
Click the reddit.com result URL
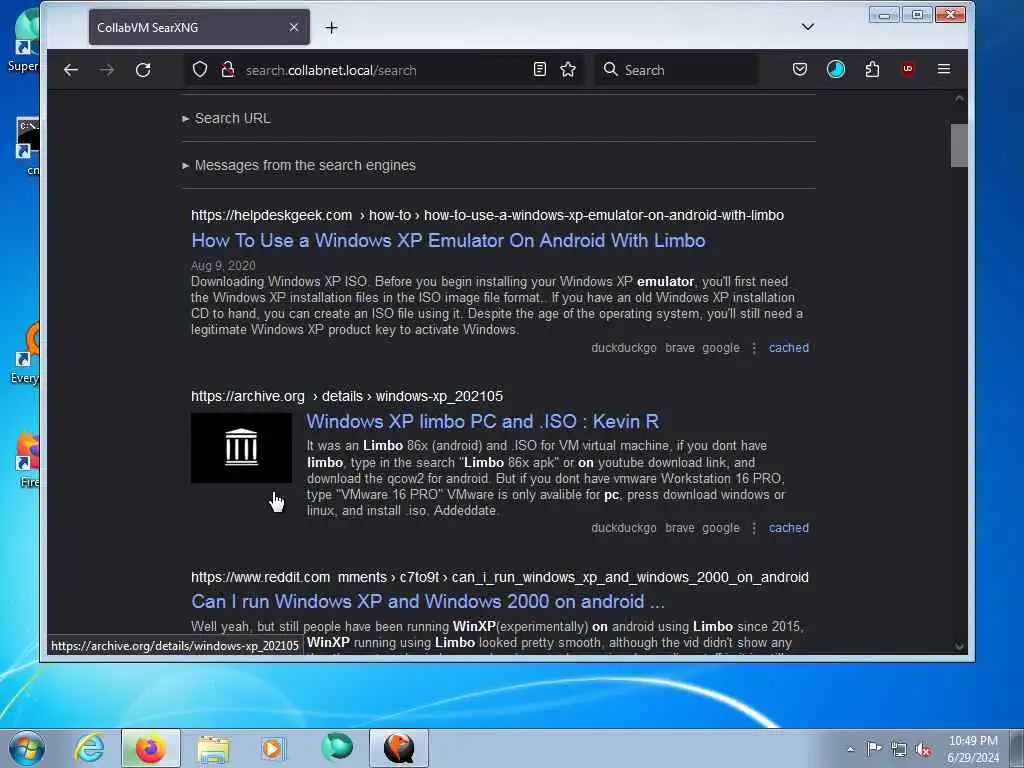coord(500,577)
